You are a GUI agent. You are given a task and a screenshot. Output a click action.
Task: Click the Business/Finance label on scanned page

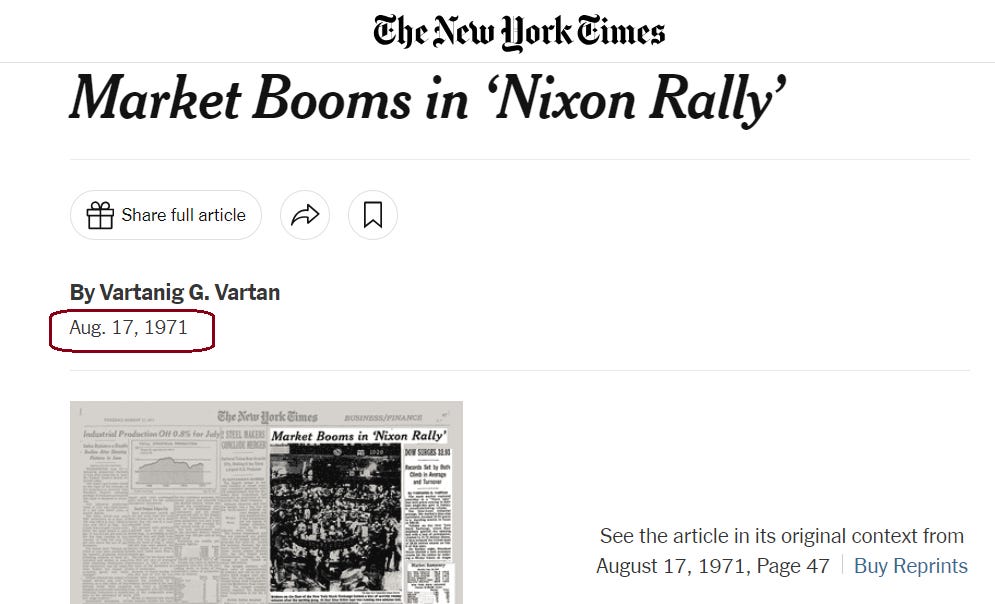tap(380, 416)
